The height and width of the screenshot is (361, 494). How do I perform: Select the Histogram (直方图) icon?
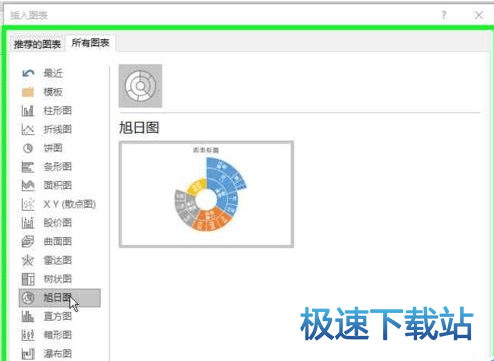pos(28,316)
